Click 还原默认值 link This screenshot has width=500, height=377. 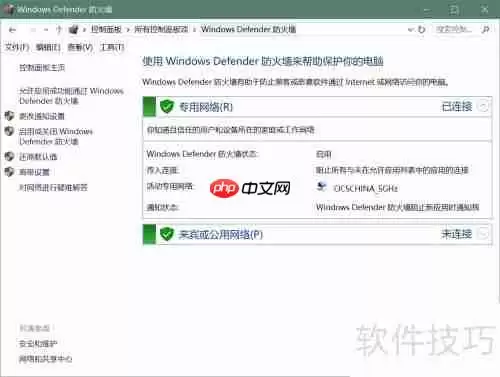(x=38, y=157)
